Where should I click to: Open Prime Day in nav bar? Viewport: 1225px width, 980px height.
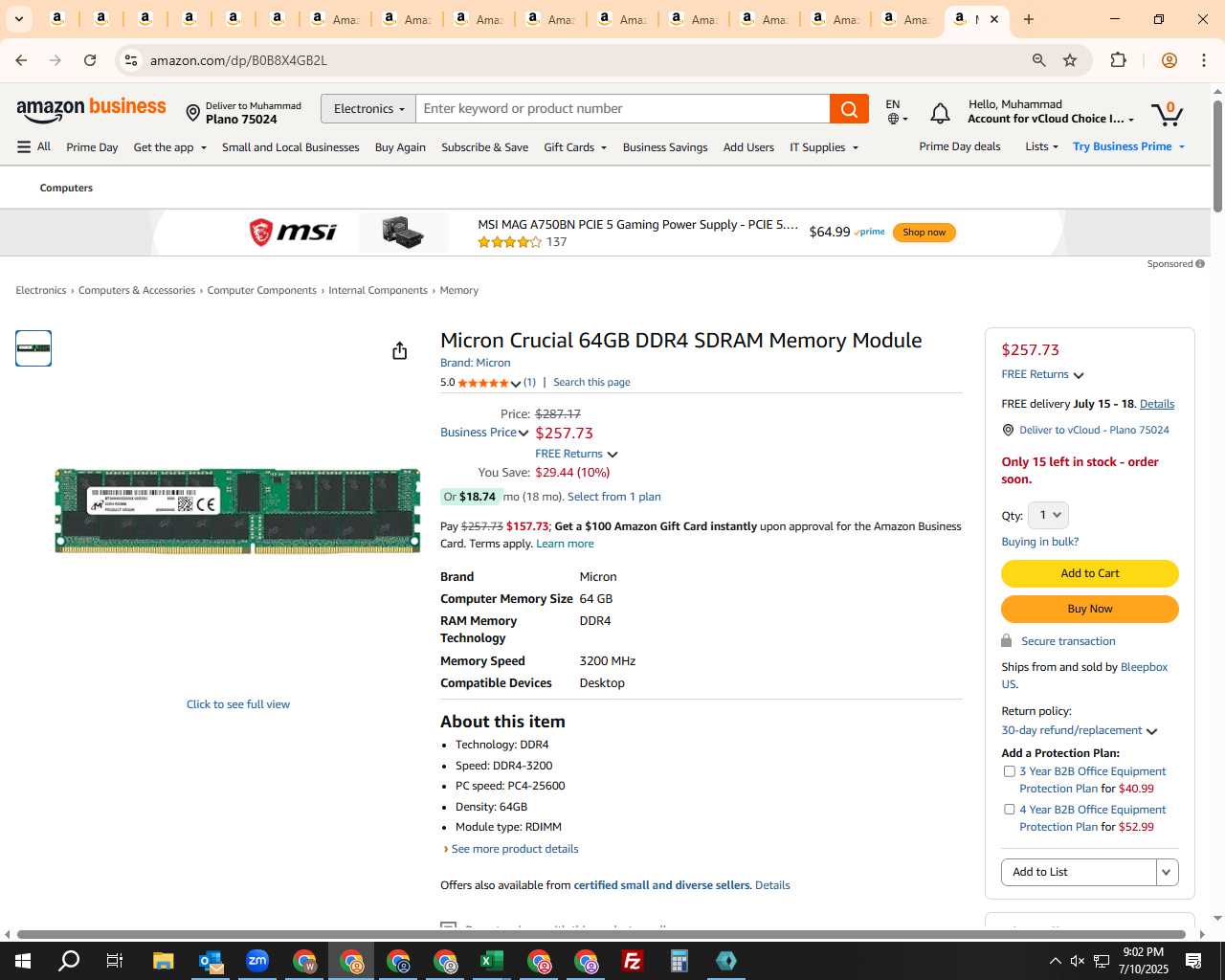coord(92,147)
